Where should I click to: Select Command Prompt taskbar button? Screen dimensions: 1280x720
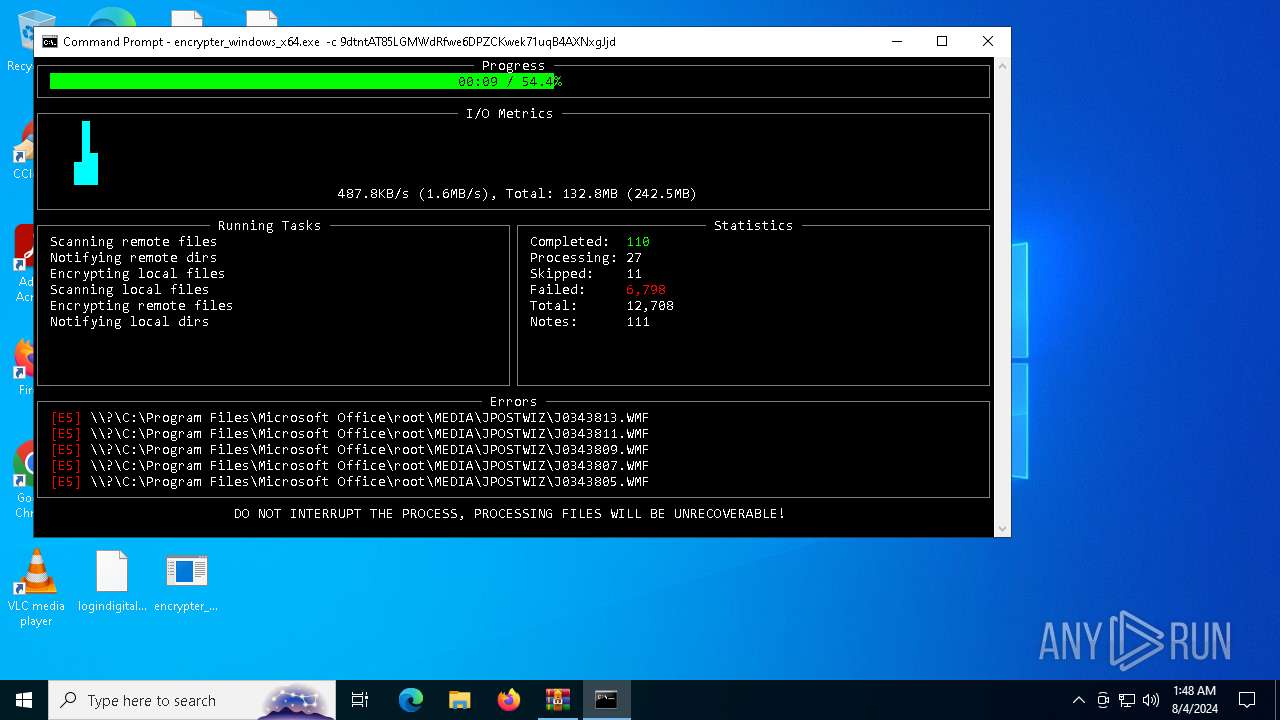pos(606,700)
